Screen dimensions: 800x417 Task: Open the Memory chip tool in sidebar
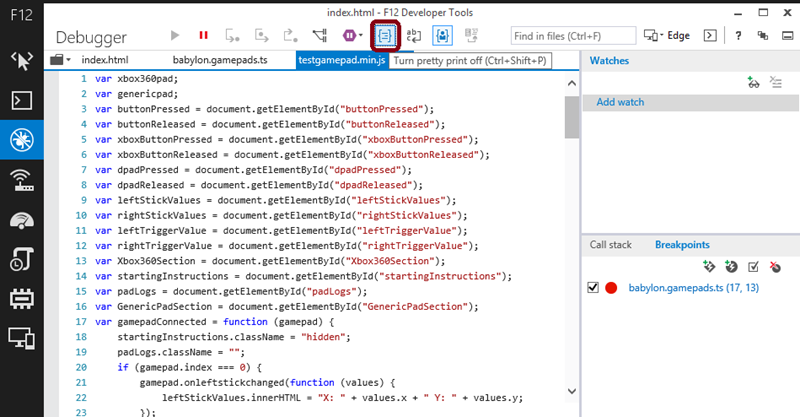point(22,299)
